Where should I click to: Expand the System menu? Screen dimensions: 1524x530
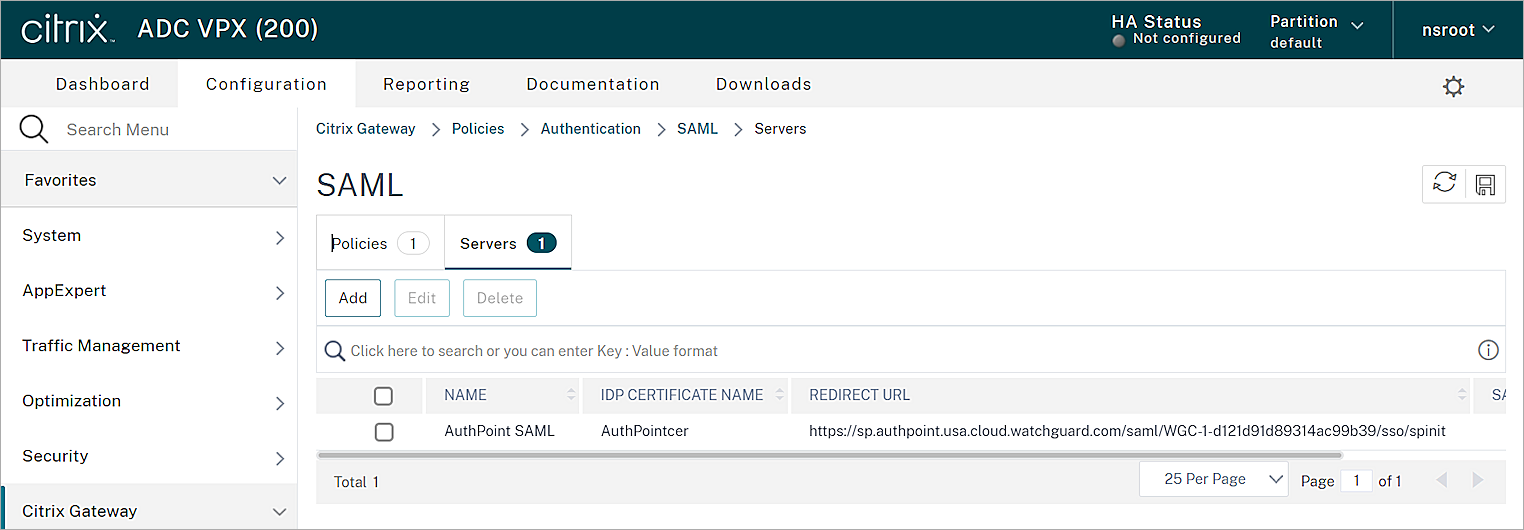pyautogui.click(x=149, y=236)
